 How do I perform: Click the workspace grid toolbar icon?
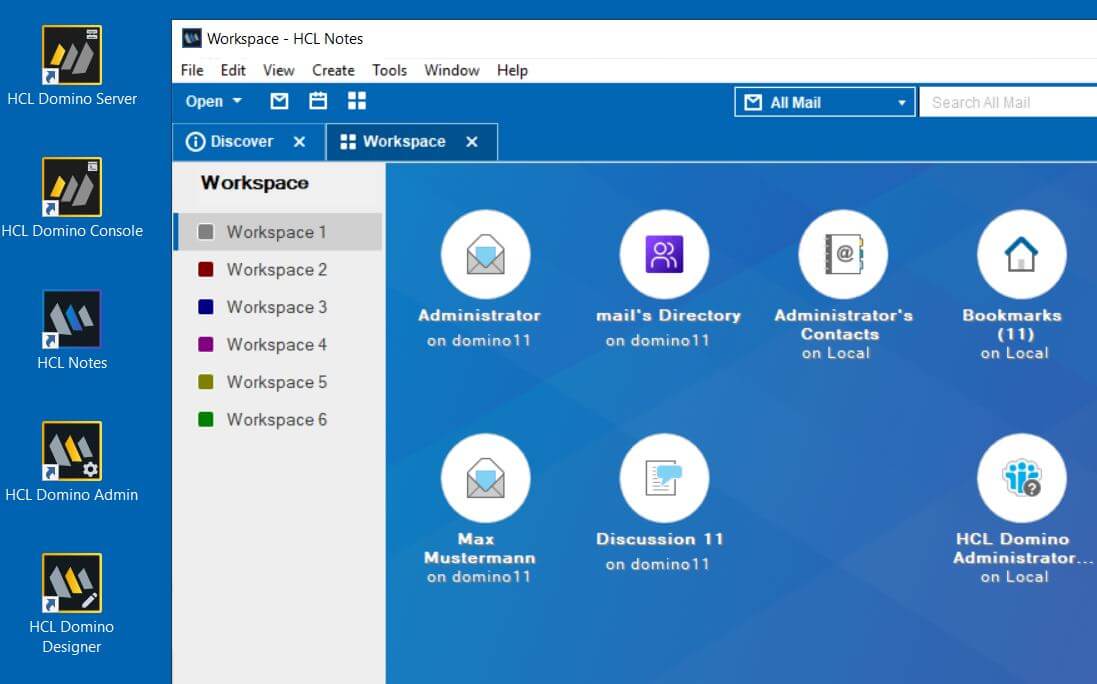click(x=357, y=101)
